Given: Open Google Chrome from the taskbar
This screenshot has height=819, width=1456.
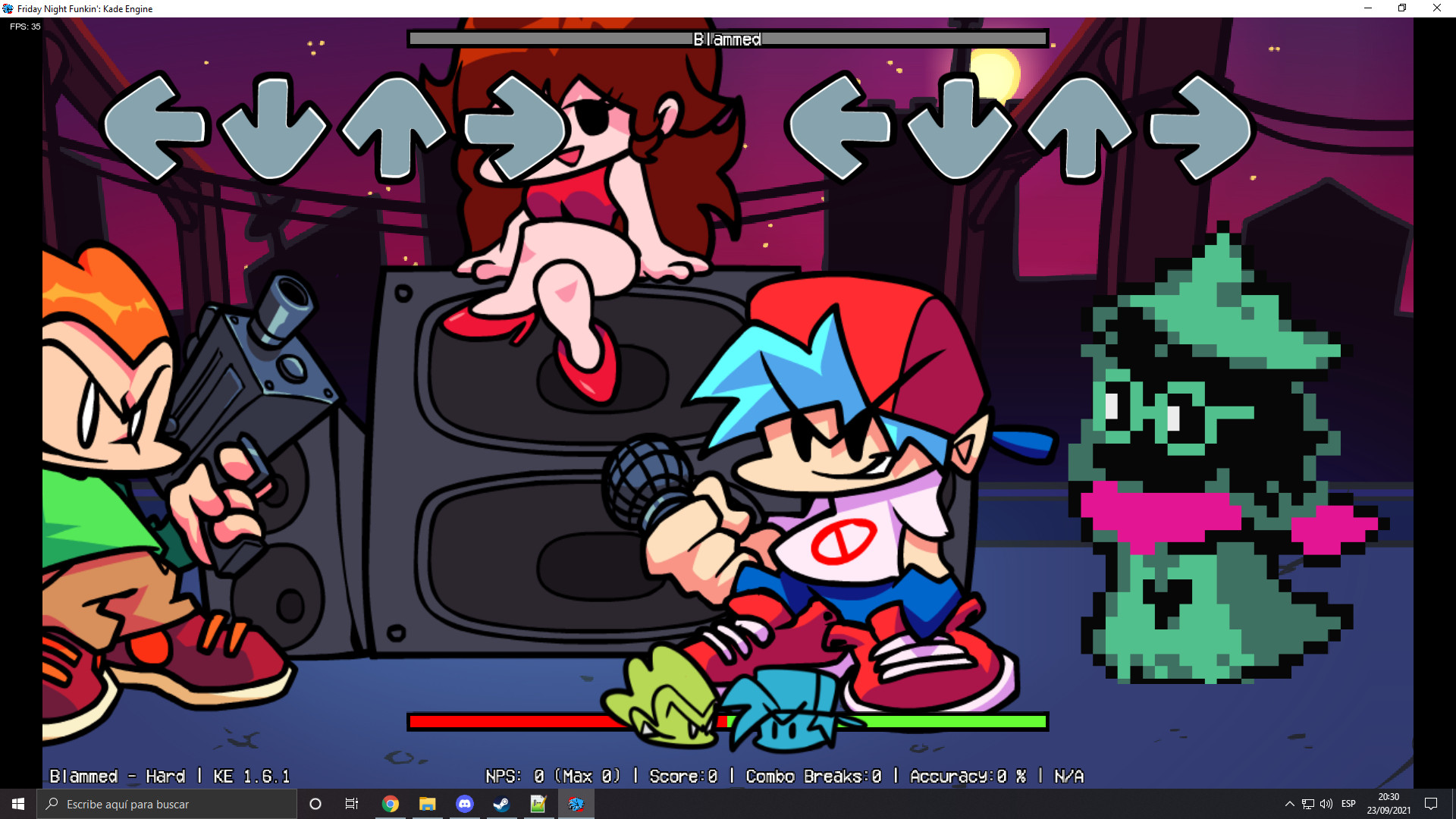Looking at the screenshot, I should coord(391,804).
